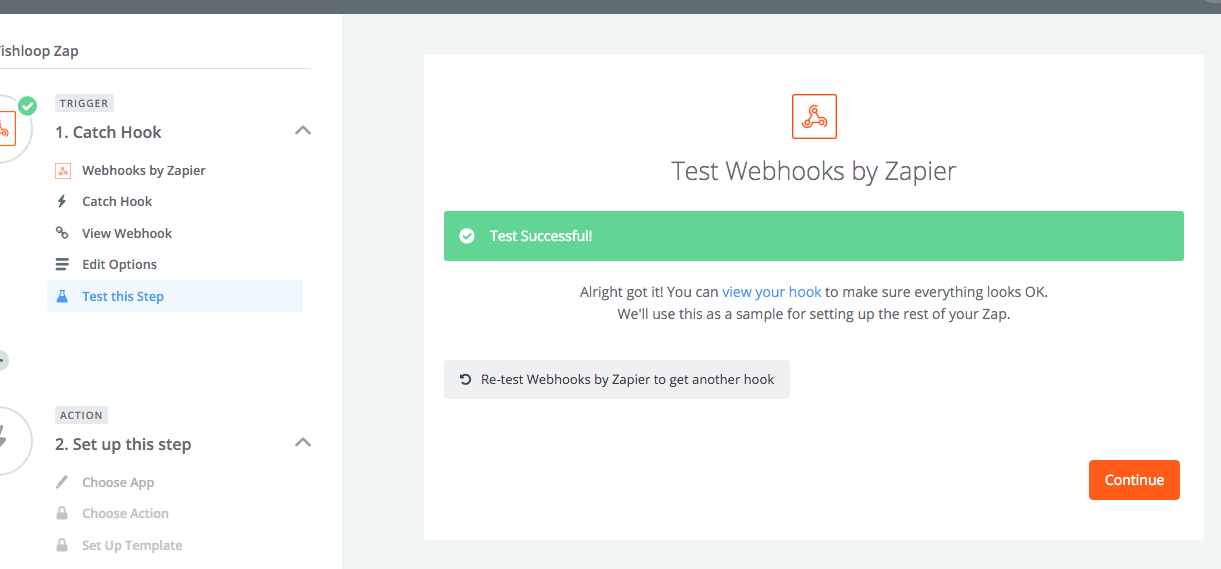Click the link icon beside View Webhook

[x=62, y=233]
